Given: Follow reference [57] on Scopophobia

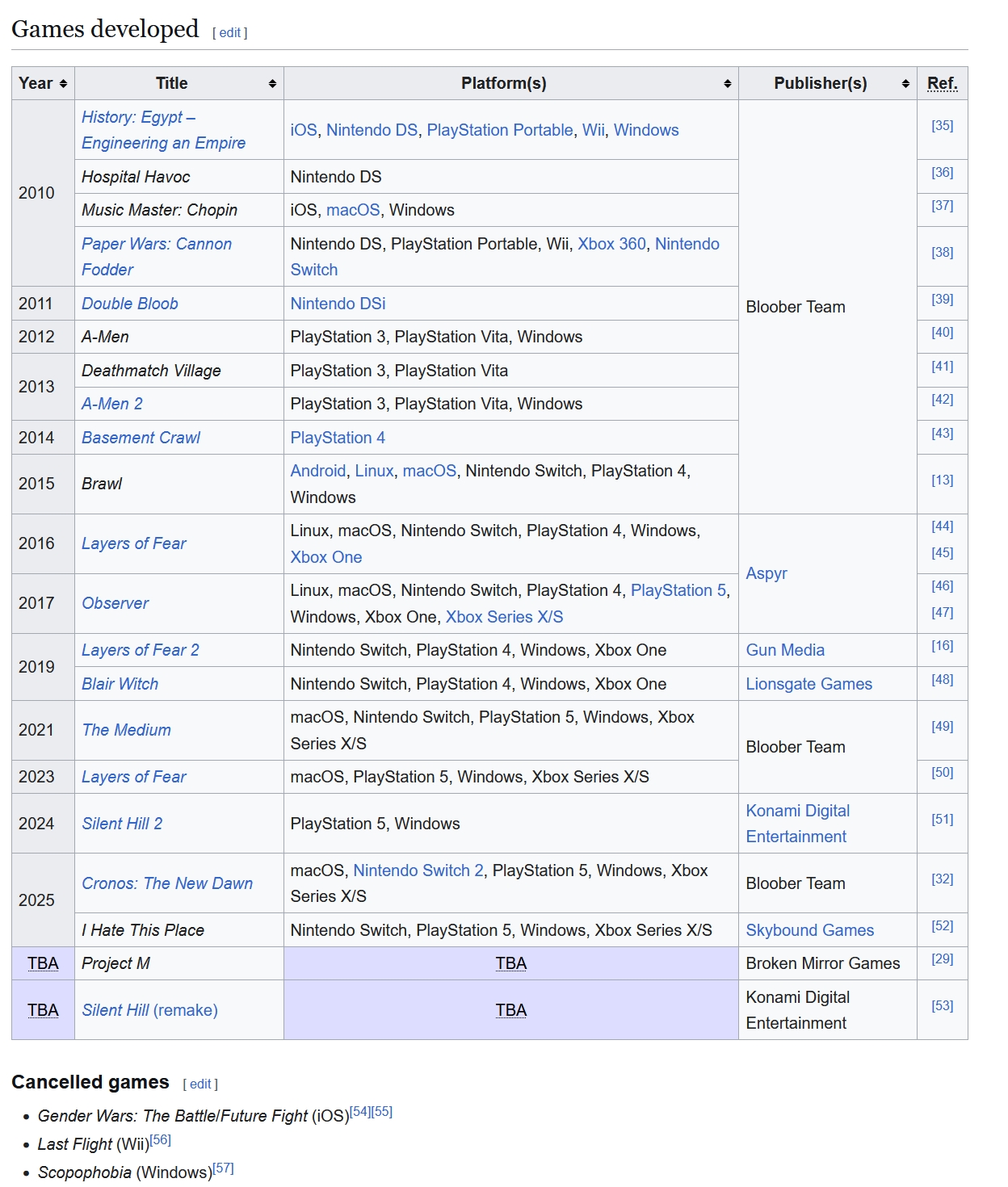Looking at the screenshot, I should 223,1168.
